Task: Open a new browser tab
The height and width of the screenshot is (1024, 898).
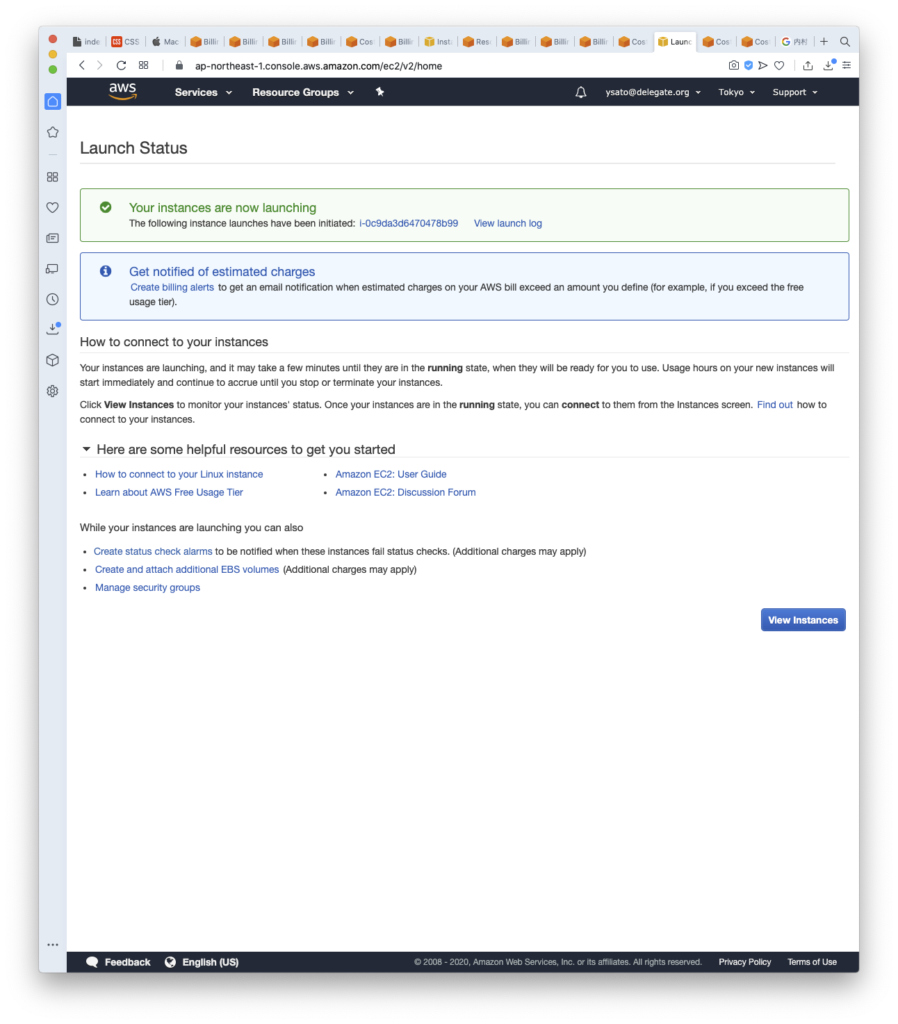Action: [x=824, y=42]
